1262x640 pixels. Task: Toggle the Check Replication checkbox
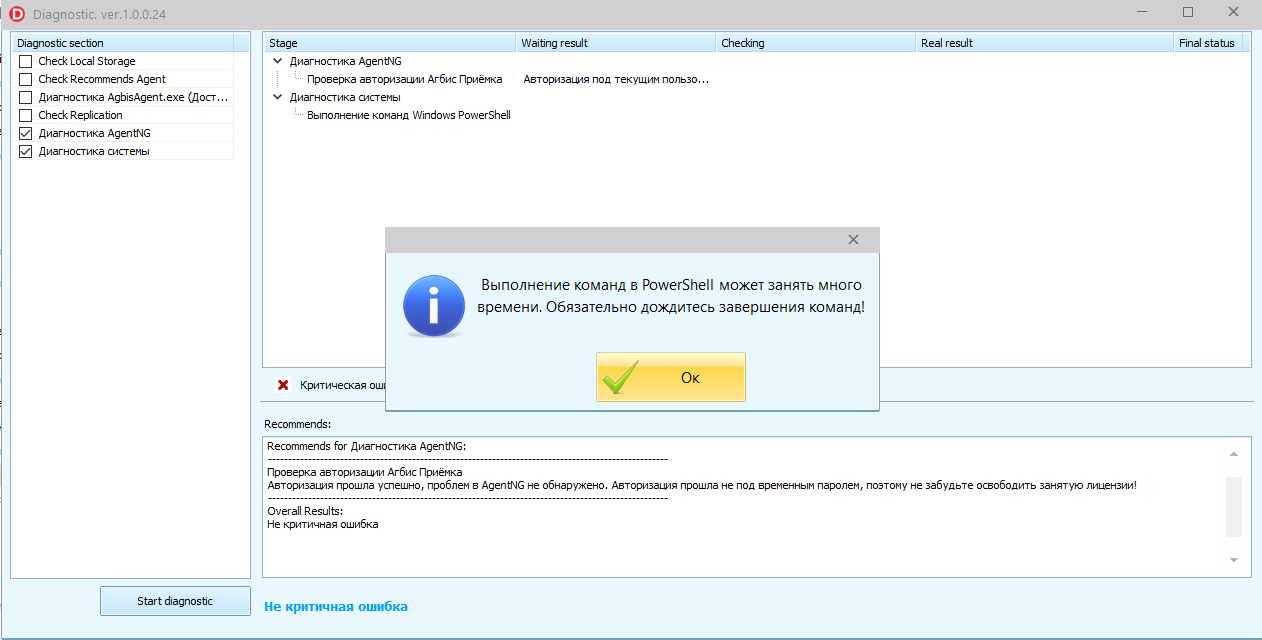[x=25, y=115]
